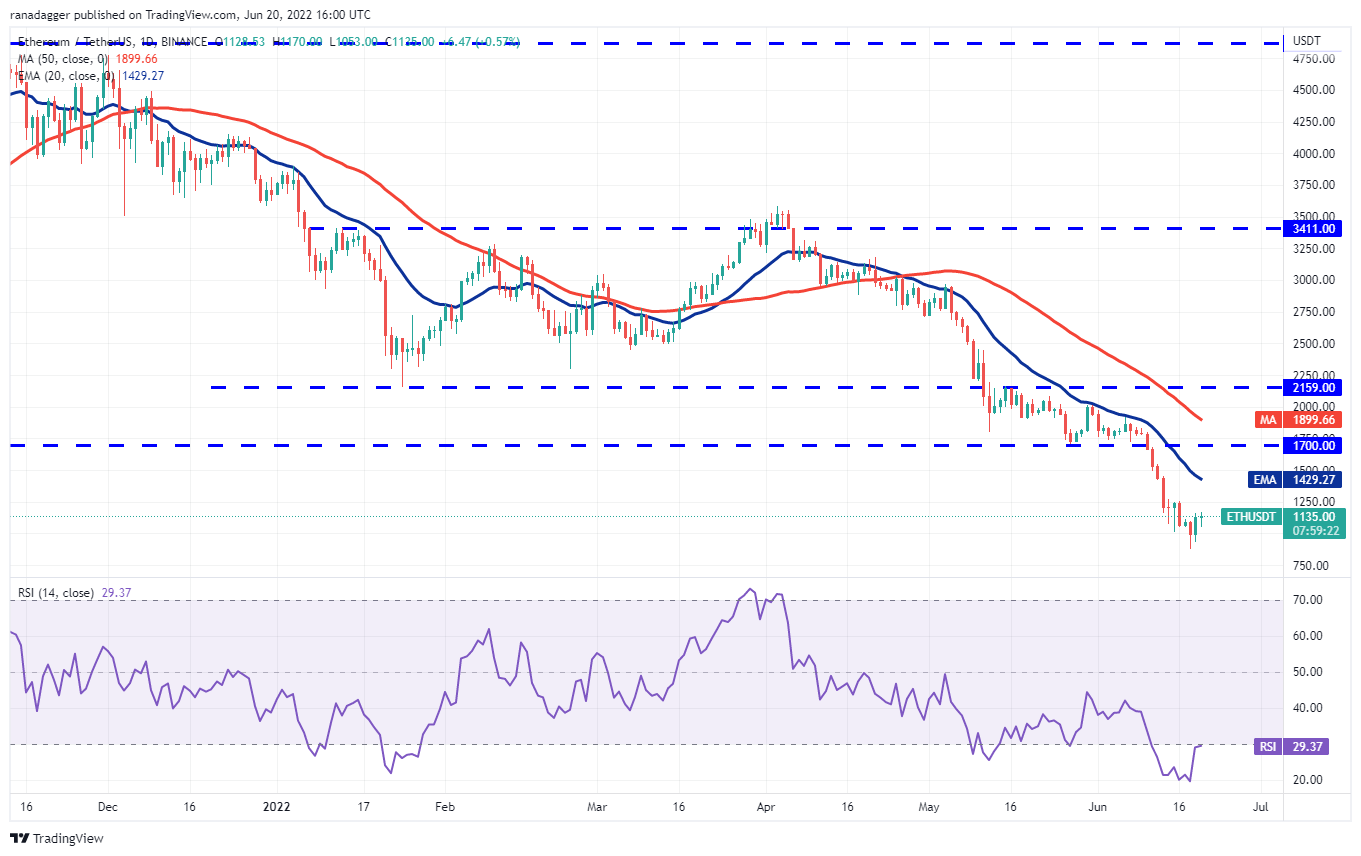
Task: Click the blue EMA 1429.27 price tag
Action: 1295,479
